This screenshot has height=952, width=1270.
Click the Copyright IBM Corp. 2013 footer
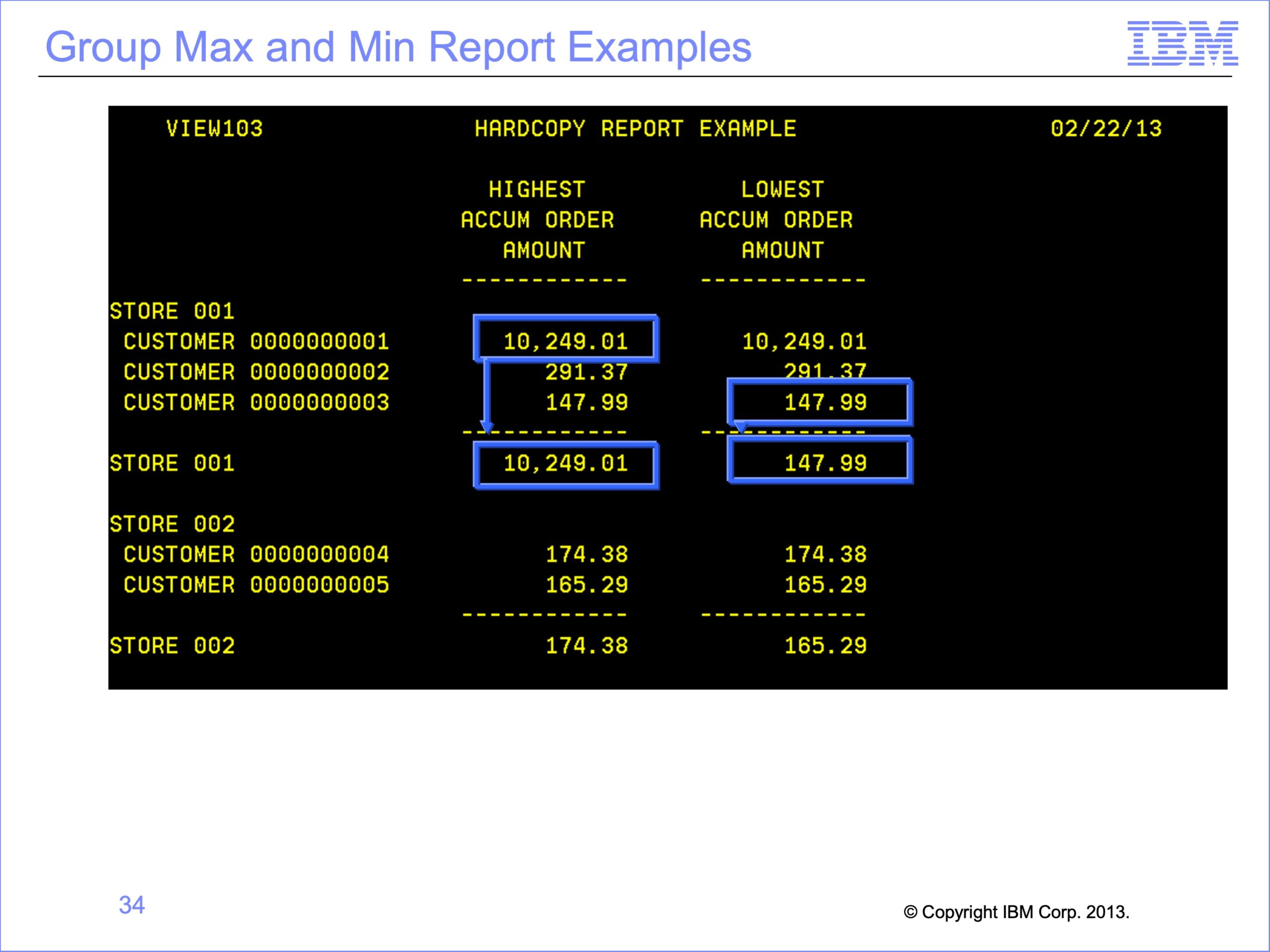(x=1016, y=912)
